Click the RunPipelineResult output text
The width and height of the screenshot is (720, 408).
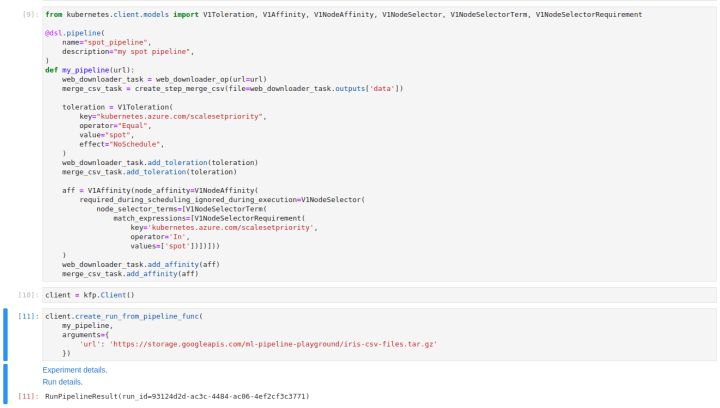177,396
